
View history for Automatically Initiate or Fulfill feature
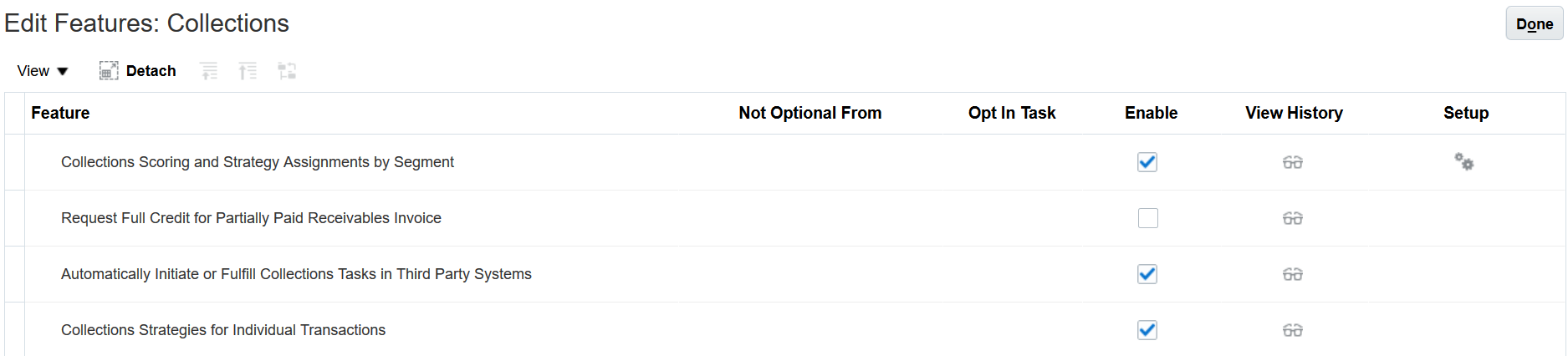1293,274
